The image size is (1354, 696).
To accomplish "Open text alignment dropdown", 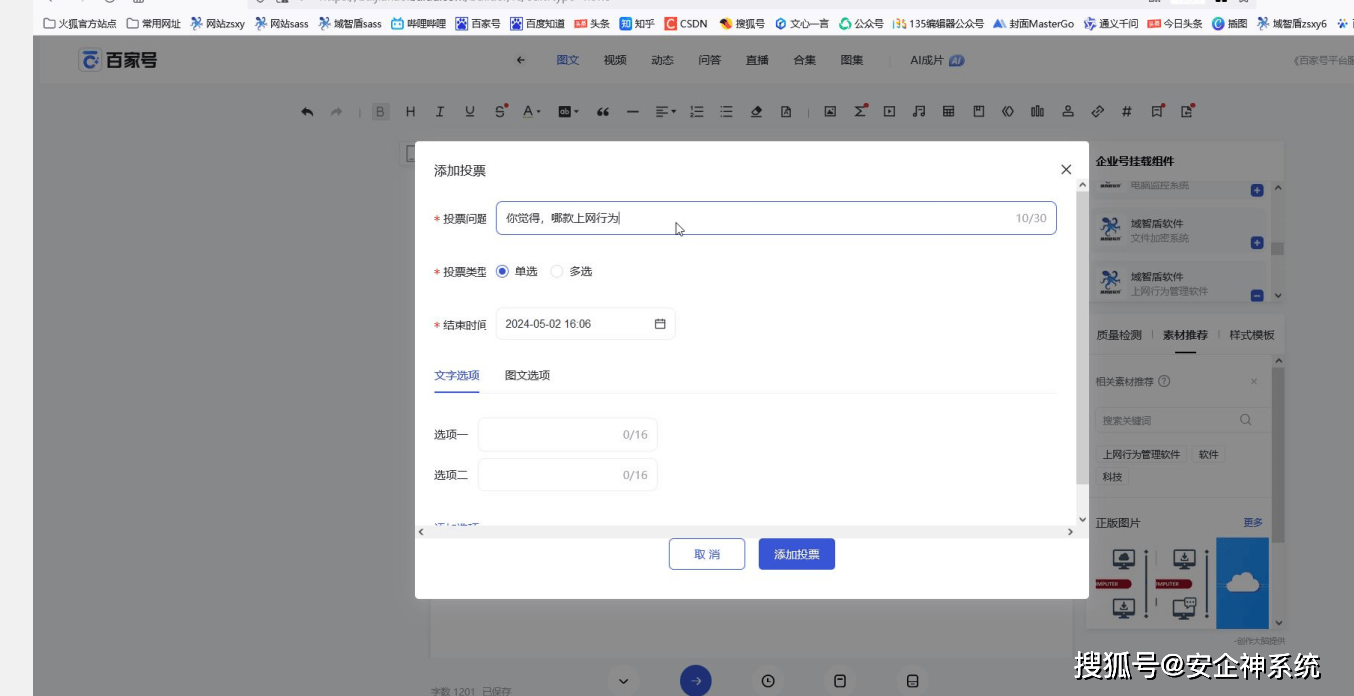I will pyautogui.click(x=665, y=112).
